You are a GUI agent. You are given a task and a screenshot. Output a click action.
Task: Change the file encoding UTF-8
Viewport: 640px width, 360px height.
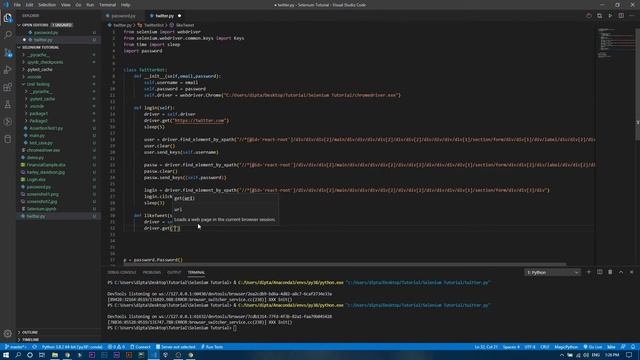pyautogui.click(x=530, y=347)
